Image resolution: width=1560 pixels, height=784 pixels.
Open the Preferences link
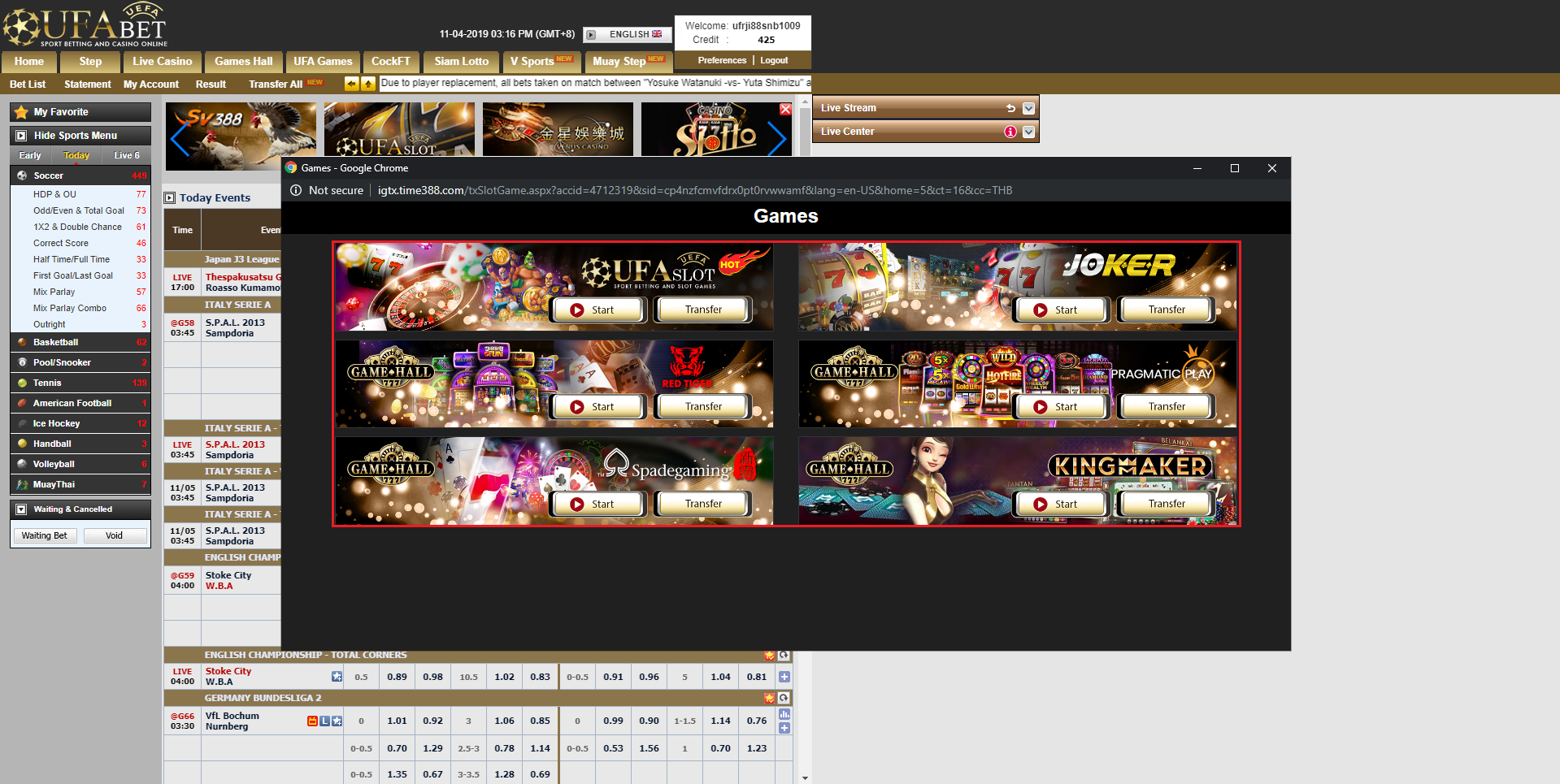722,60
